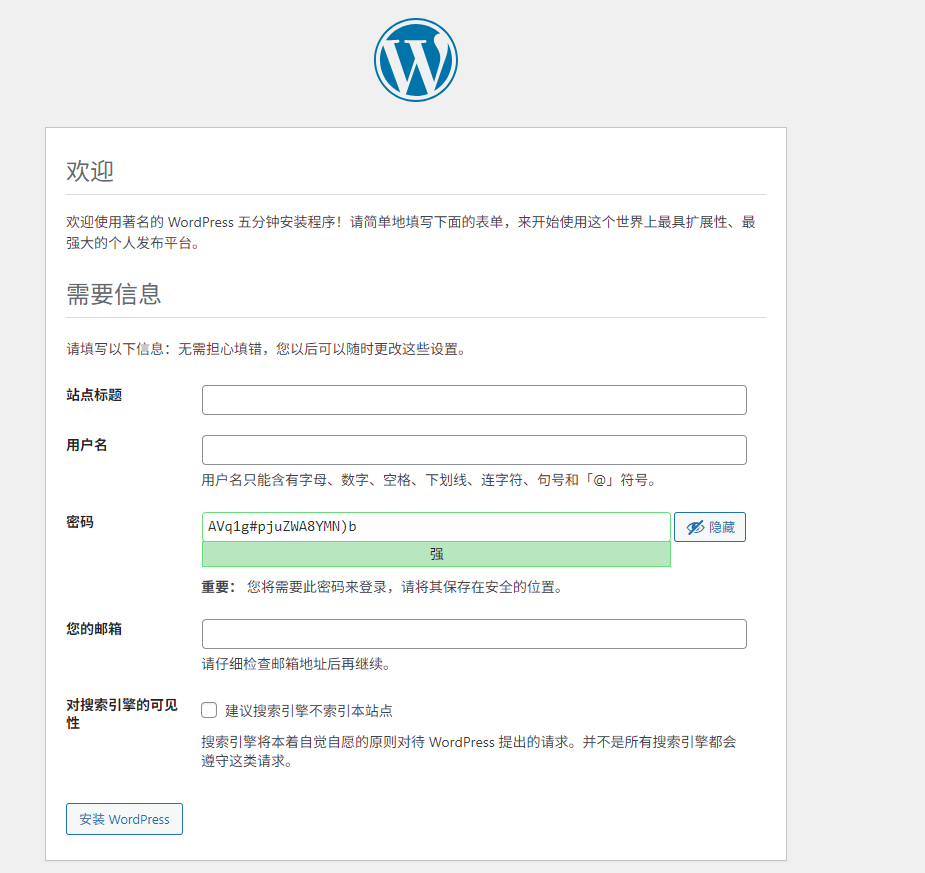Click the 欢迎 heading
Image resolution: width=925 pixels, height=873 pixels.
(x=90, y=171)
